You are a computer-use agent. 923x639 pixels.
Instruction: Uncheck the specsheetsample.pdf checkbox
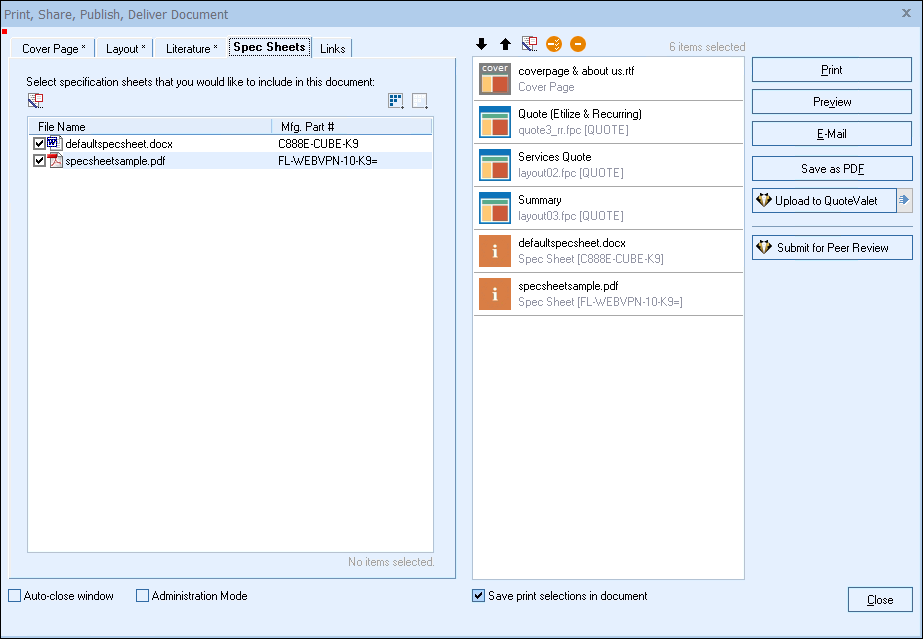click(x=39, y=161)
